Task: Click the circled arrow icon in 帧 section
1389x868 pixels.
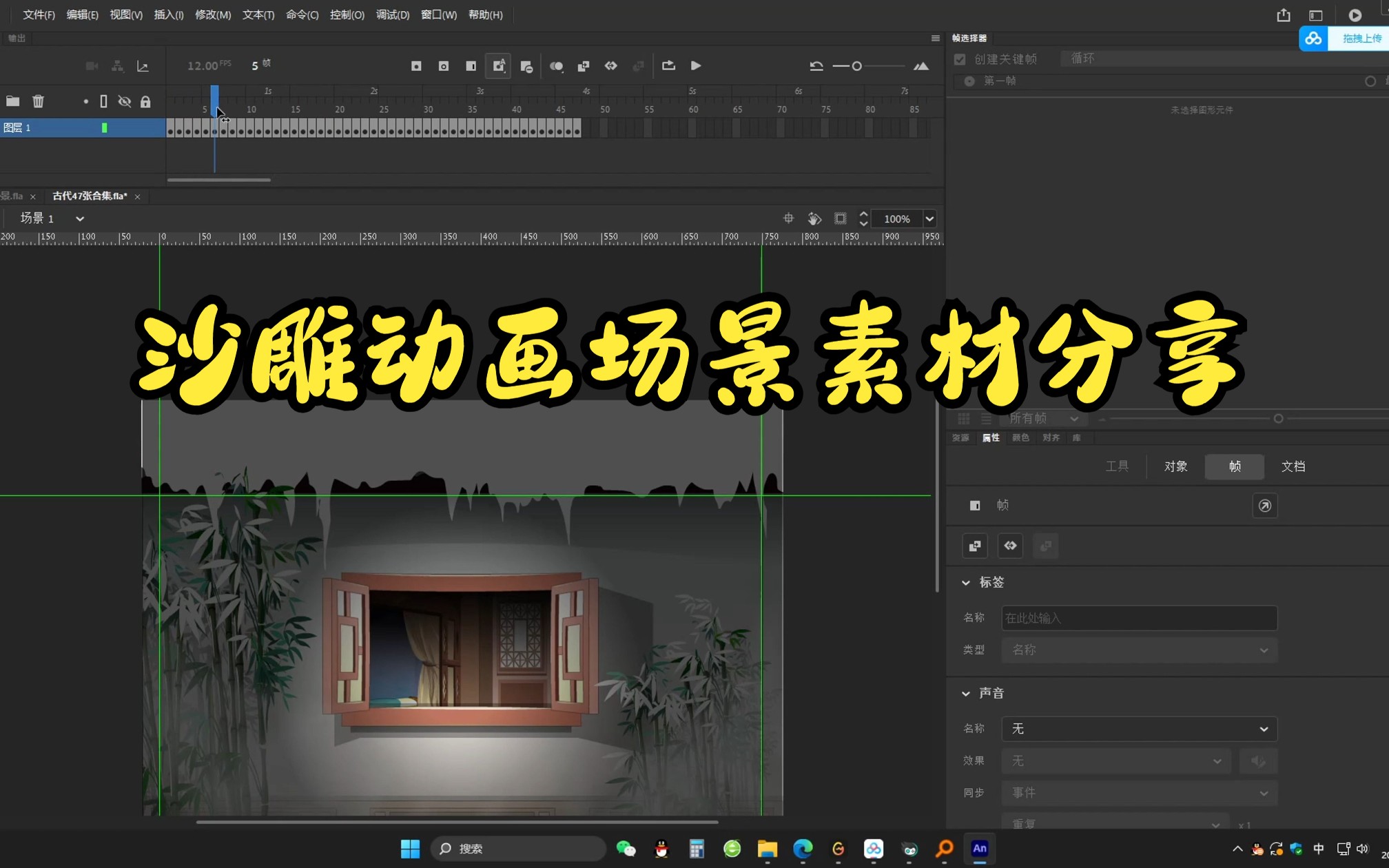Action: click(x=1264, y=506)
